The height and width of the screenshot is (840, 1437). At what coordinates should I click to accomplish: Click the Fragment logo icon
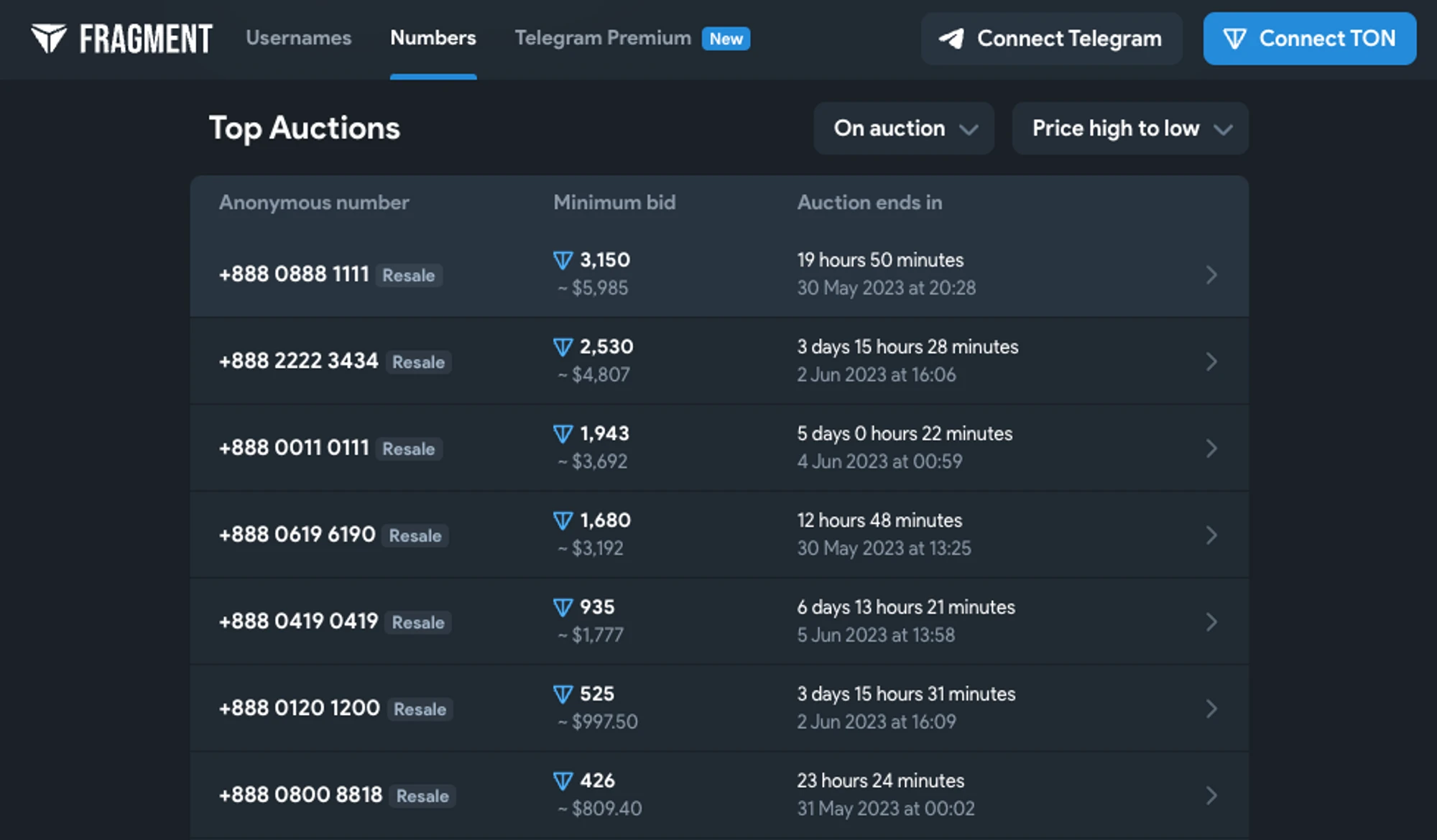coord(49,38)
